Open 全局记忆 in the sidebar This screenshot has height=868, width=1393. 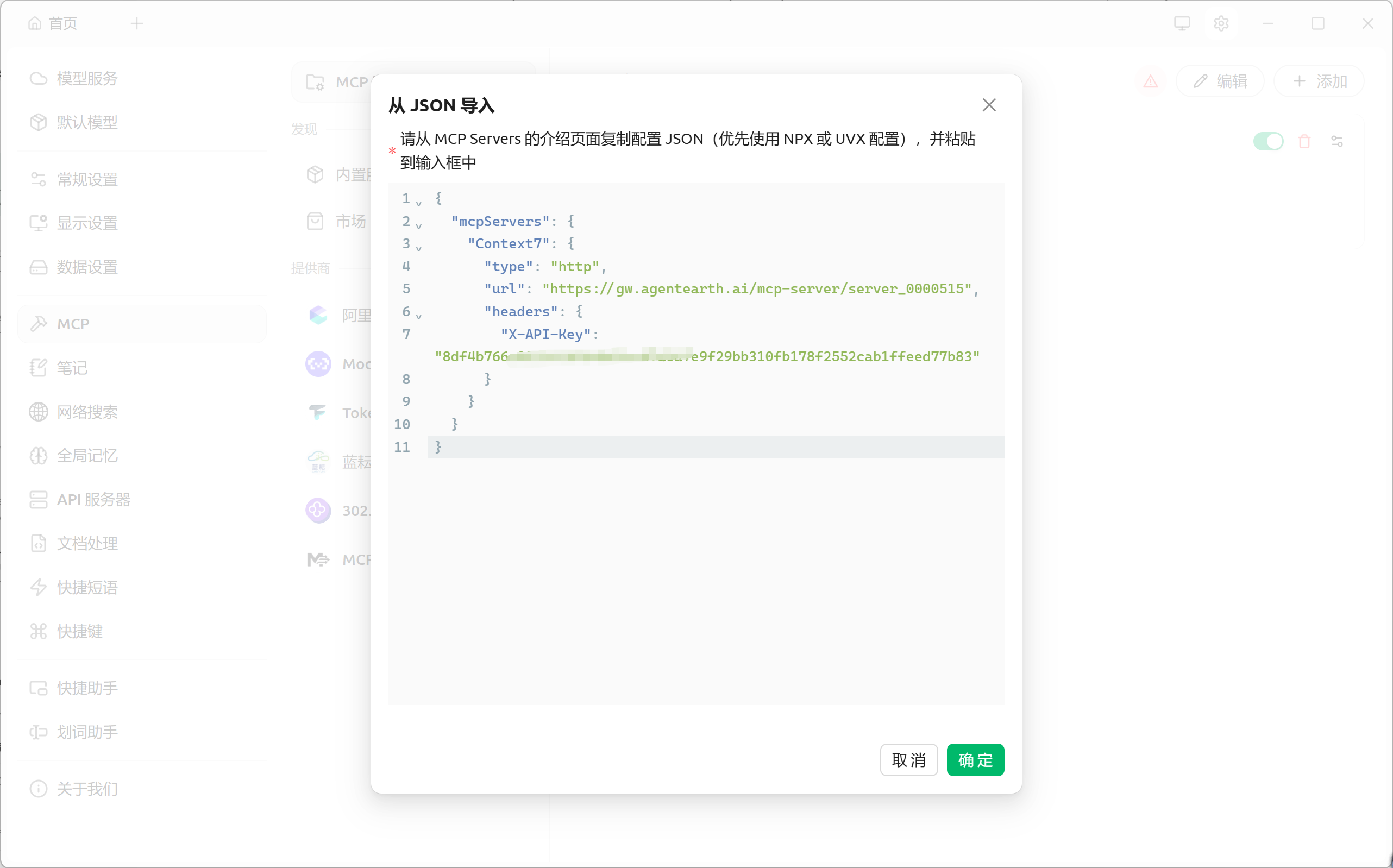click(x=86, y=456)
